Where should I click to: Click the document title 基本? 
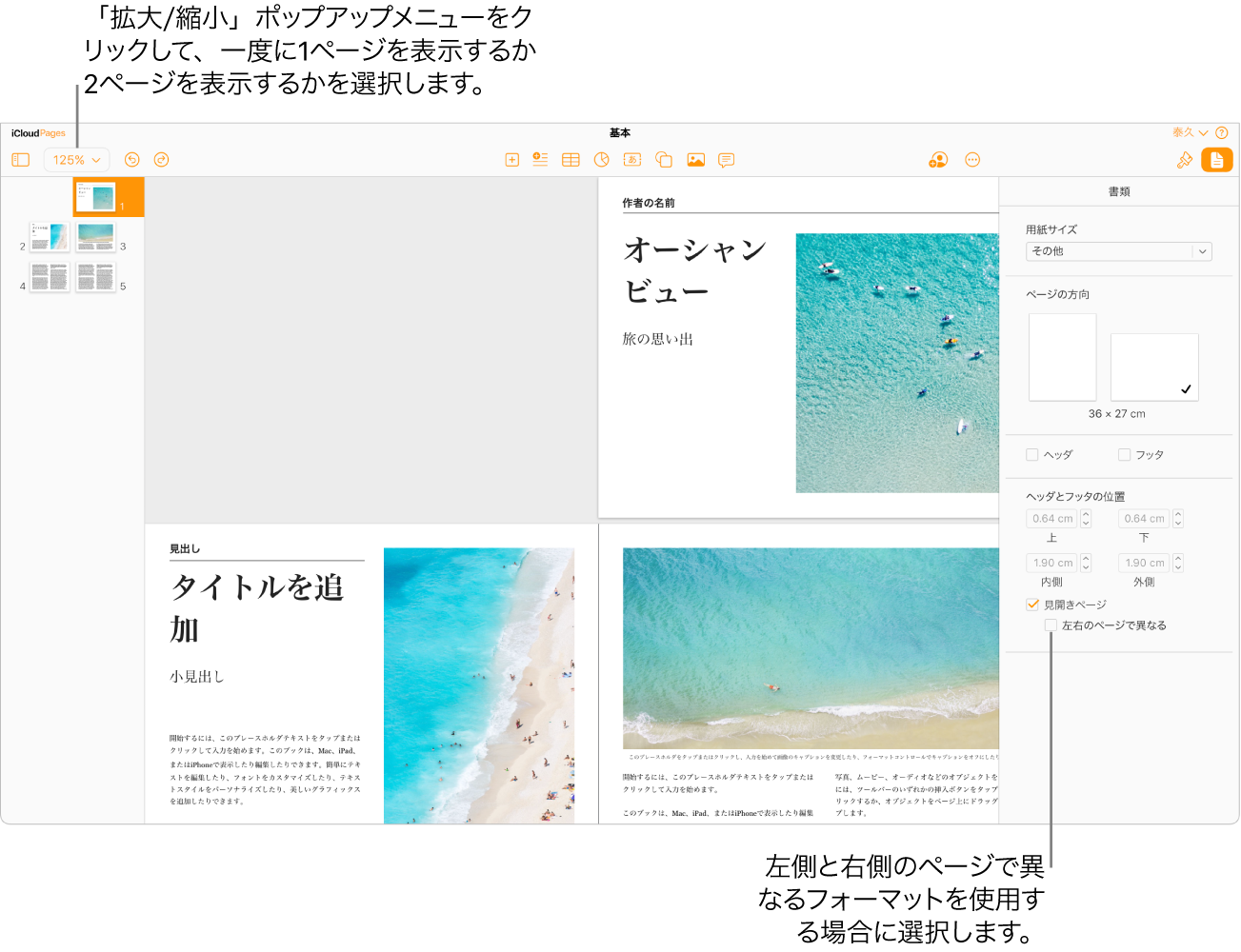tap(620, 132)
